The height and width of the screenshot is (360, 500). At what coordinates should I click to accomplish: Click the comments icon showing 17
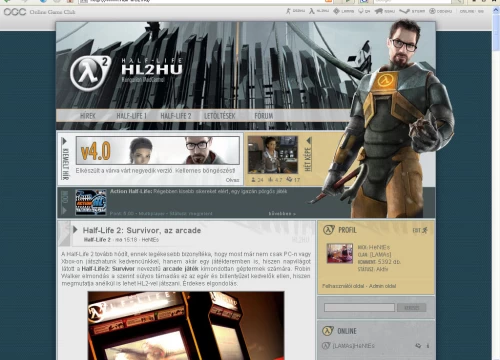pos(289,180)
